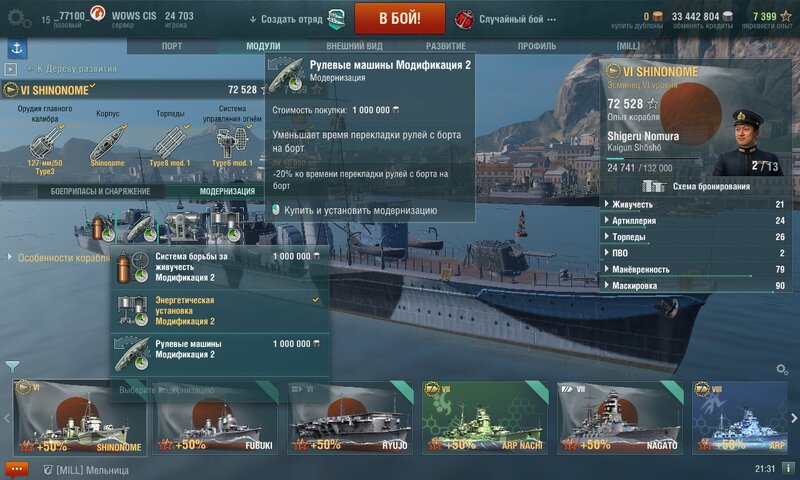
Task: Select the Type6 mod. 1 fire control icon
Action: [232, 141]
